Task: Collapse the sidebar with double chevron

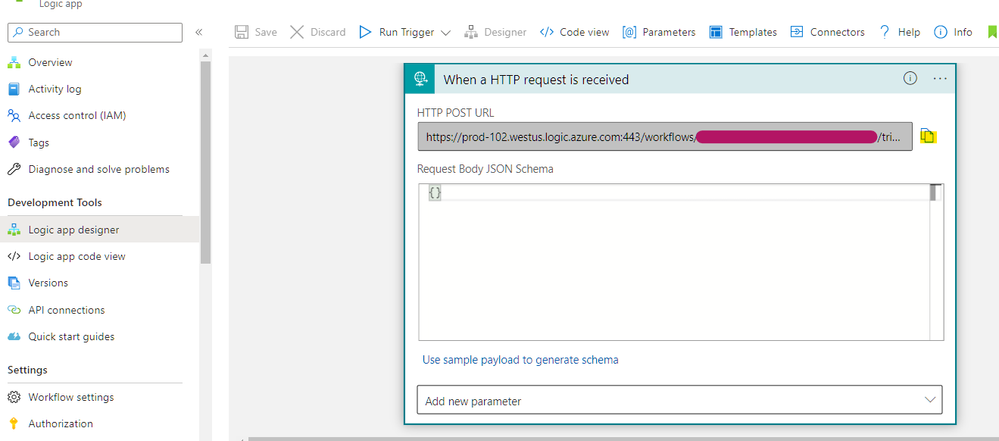Action: pos(199,32)
